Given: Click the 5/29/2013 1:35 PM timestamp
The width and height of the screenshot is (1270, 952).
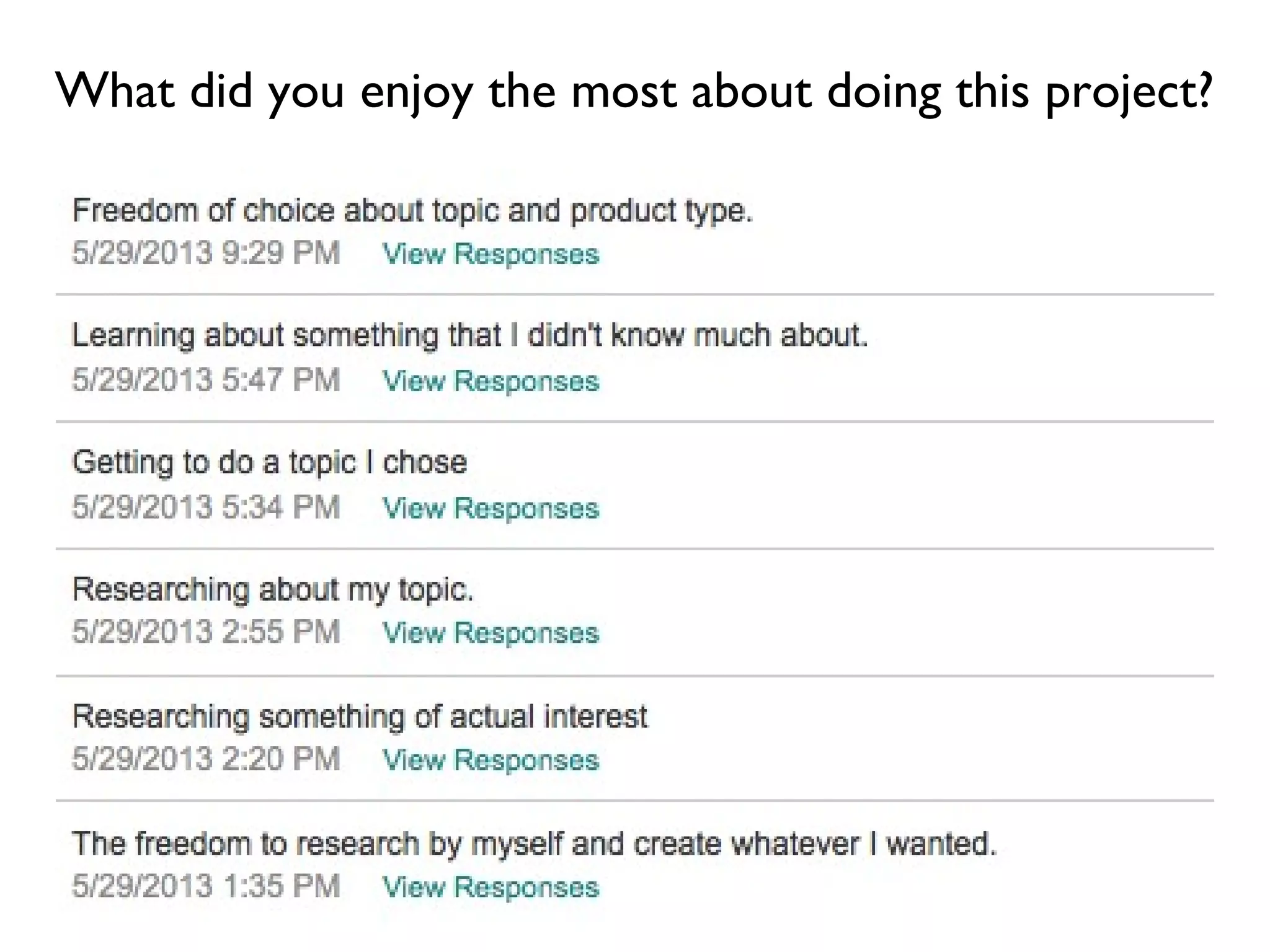Looking at the screenshot, I should pos(206,886).
